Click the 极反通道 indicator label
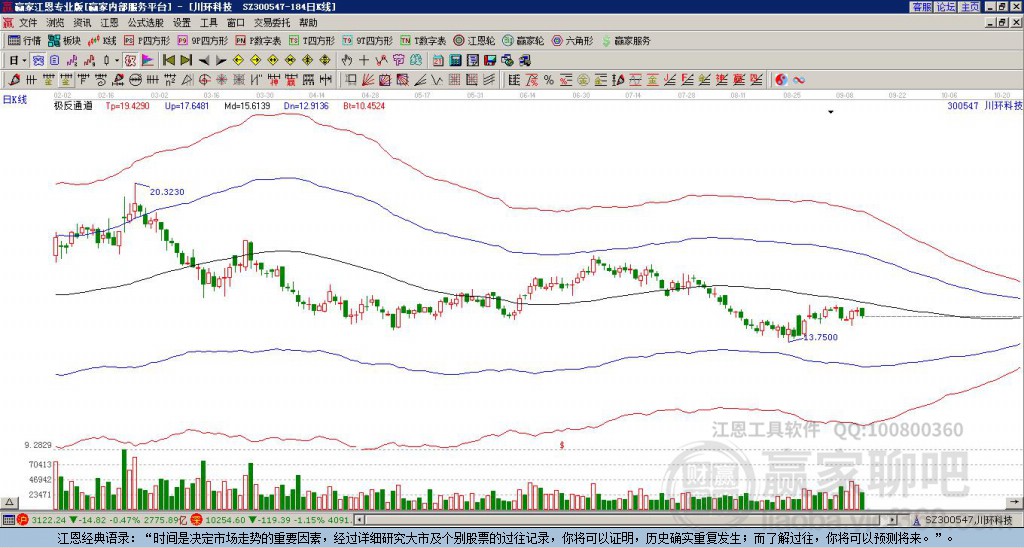 (x=73, y=105)
